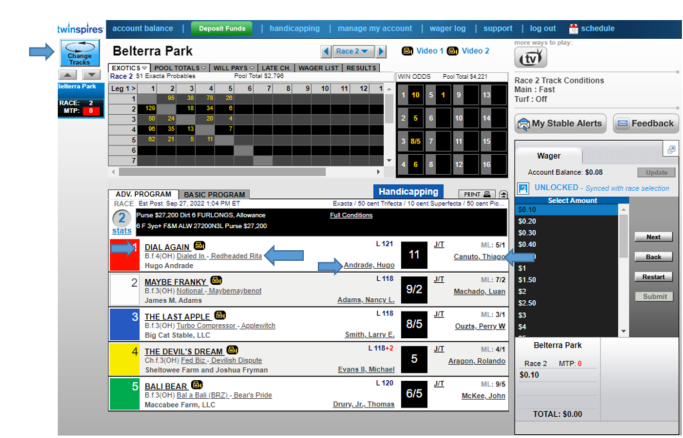Open trainer Andrade, Hugo link
Image resolution: width=683 pixels, height=438 pixels.
369,265
